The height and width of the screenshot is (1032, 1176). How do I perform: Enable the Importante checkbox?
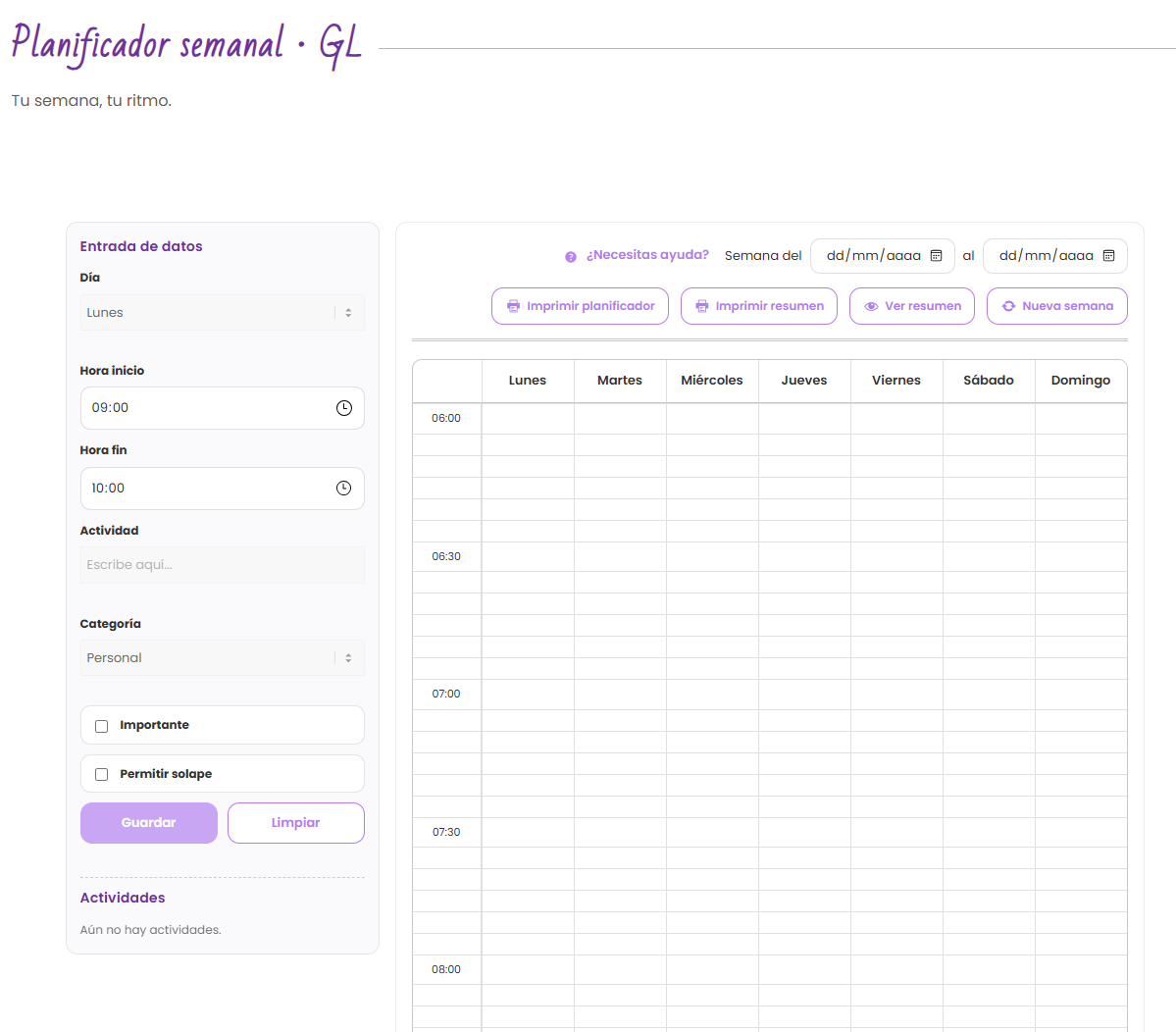(x=101, y=726)
